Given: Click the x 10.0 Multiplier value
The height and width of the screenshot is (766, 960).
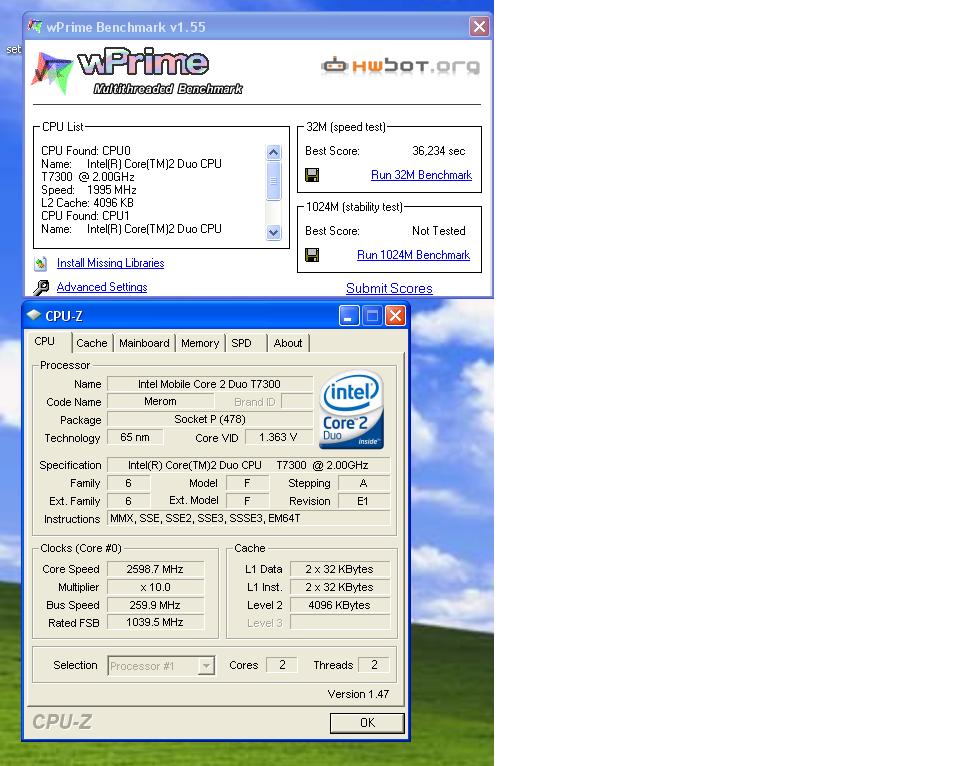Looking at the screenshot, I should tap(155, 587).
